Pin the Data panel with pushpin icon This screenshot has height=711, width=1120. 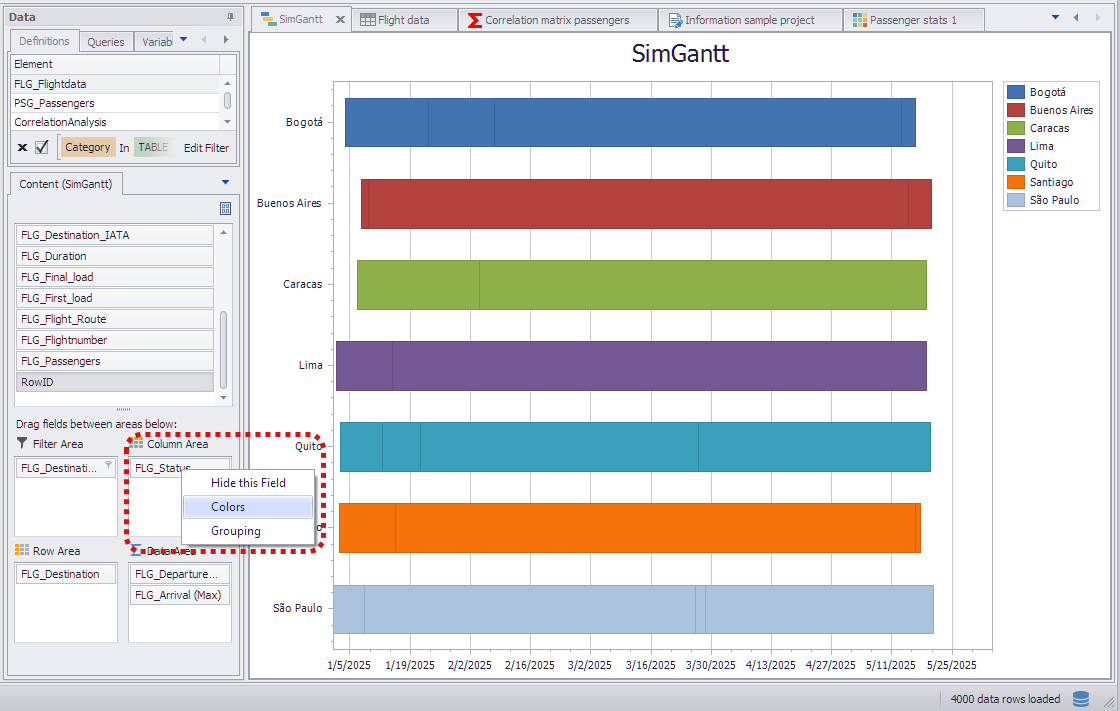click(x=231, y=17)
